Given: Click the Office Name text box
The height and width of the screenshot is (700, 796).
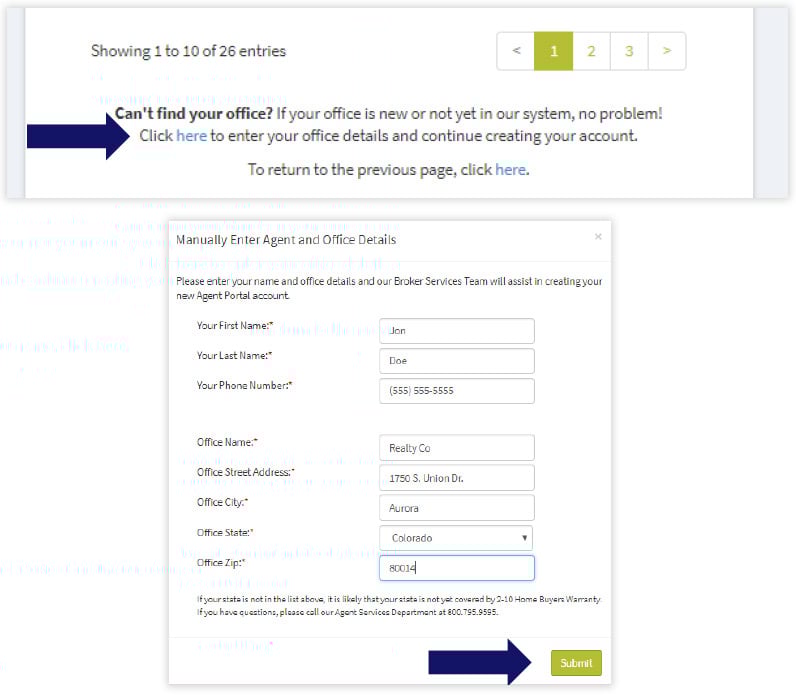Looking at the screenshot, I should click(456, 448).
